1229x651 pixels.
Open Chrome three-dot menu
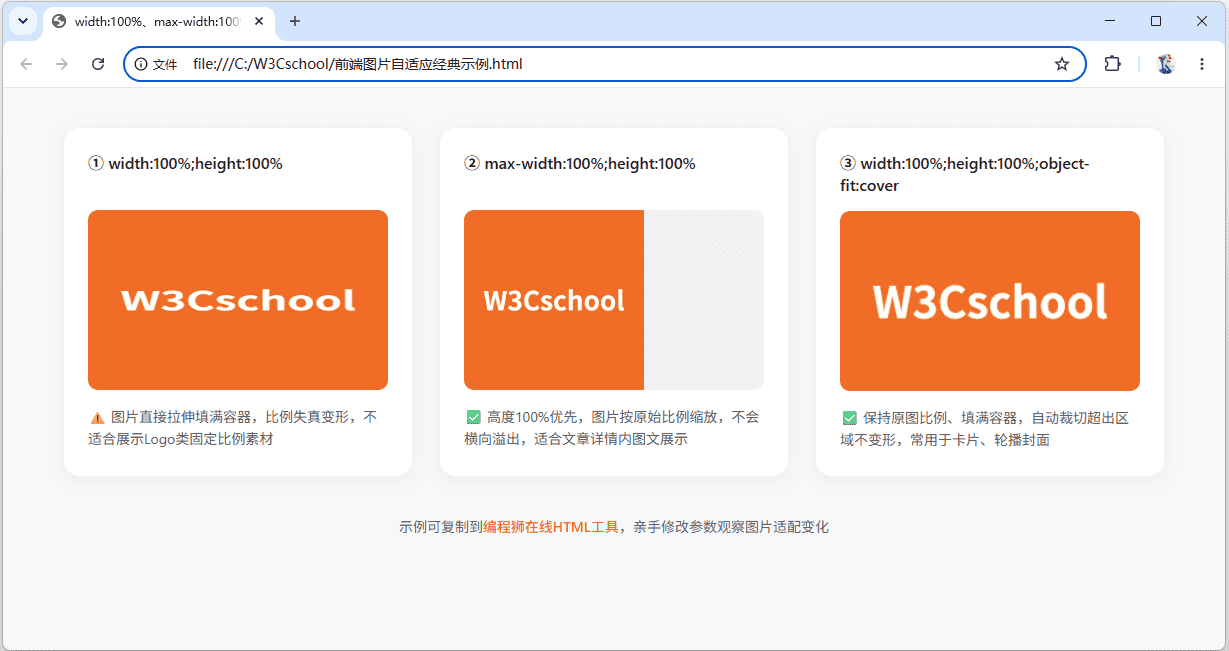[1202, 64]
